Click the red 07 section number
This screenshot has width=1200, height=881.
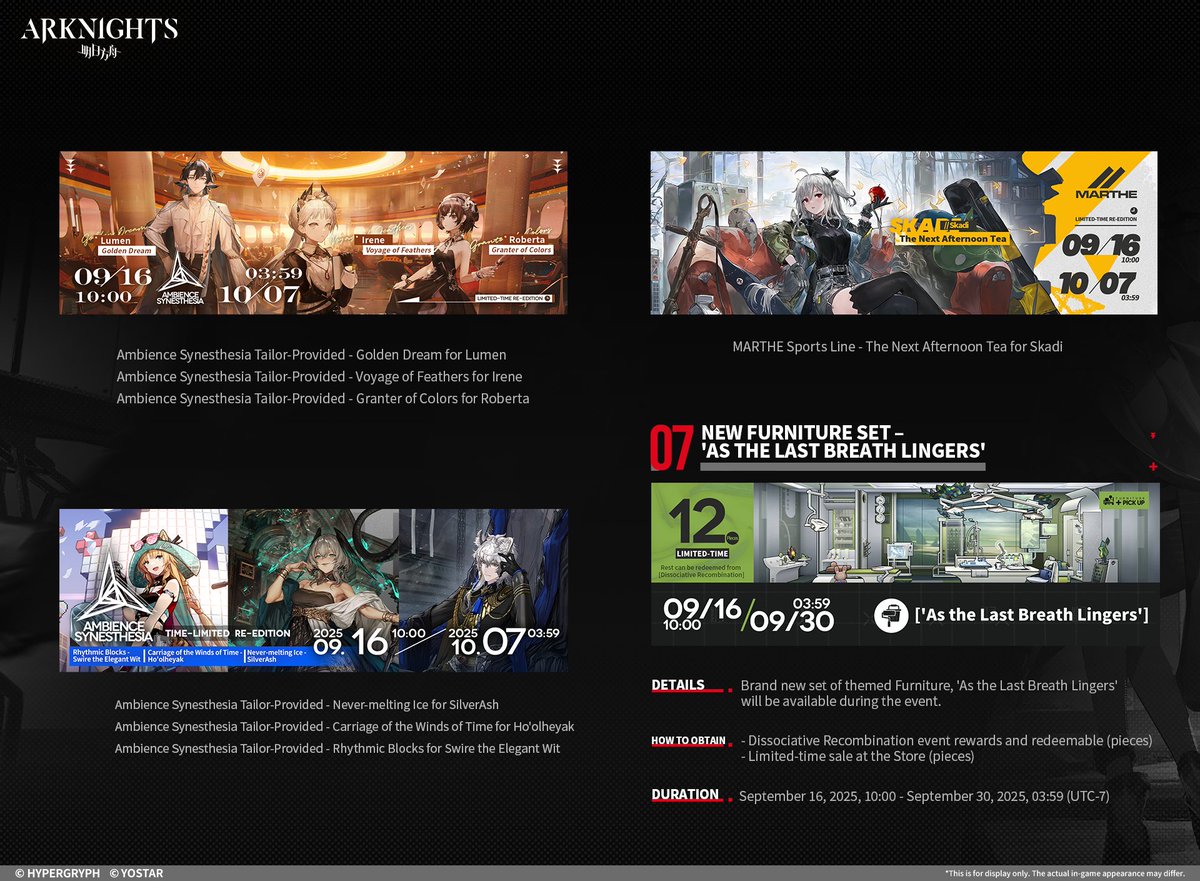tap(672, 449)
